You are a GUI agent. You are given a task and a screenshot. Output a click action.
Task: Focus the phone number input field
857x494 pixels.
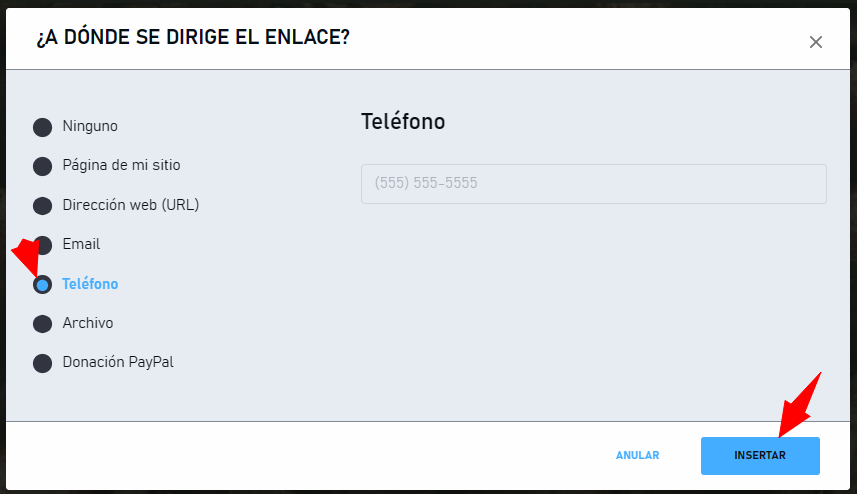(x=594, y=184)
